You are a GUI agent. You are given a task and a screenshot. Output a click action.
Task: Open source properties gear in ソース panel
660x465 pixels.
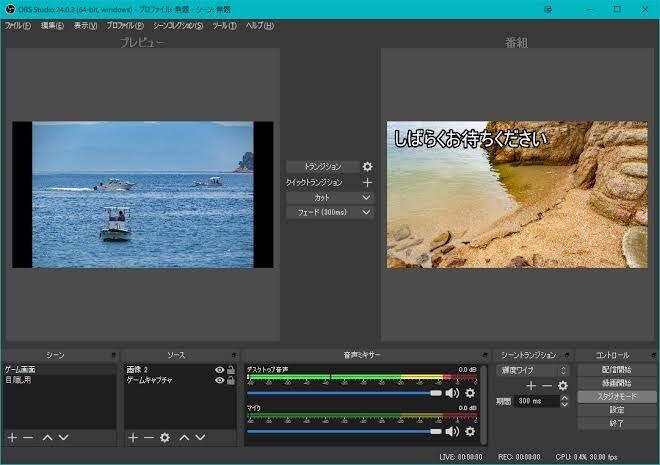click(165, 438)
